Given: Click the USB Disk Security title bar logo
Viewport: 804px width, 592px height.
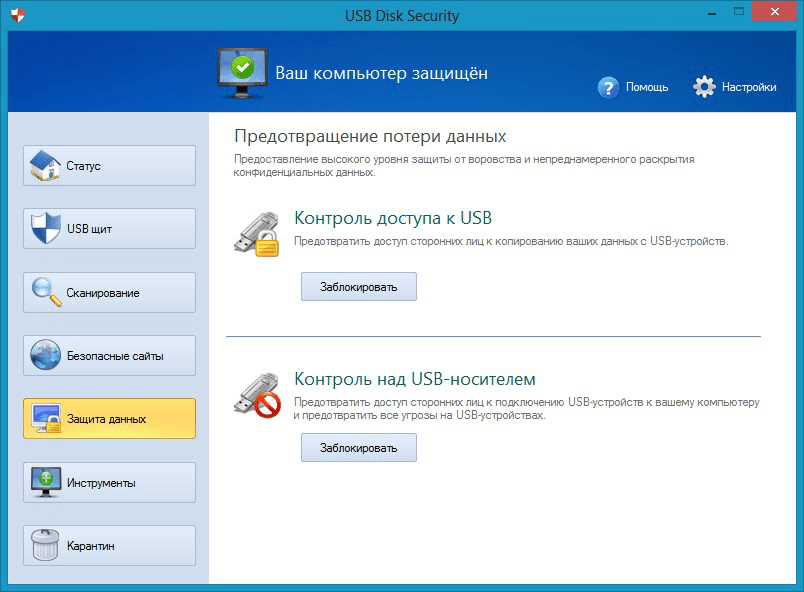Looking at the screenshot, I should click(17, 14).
